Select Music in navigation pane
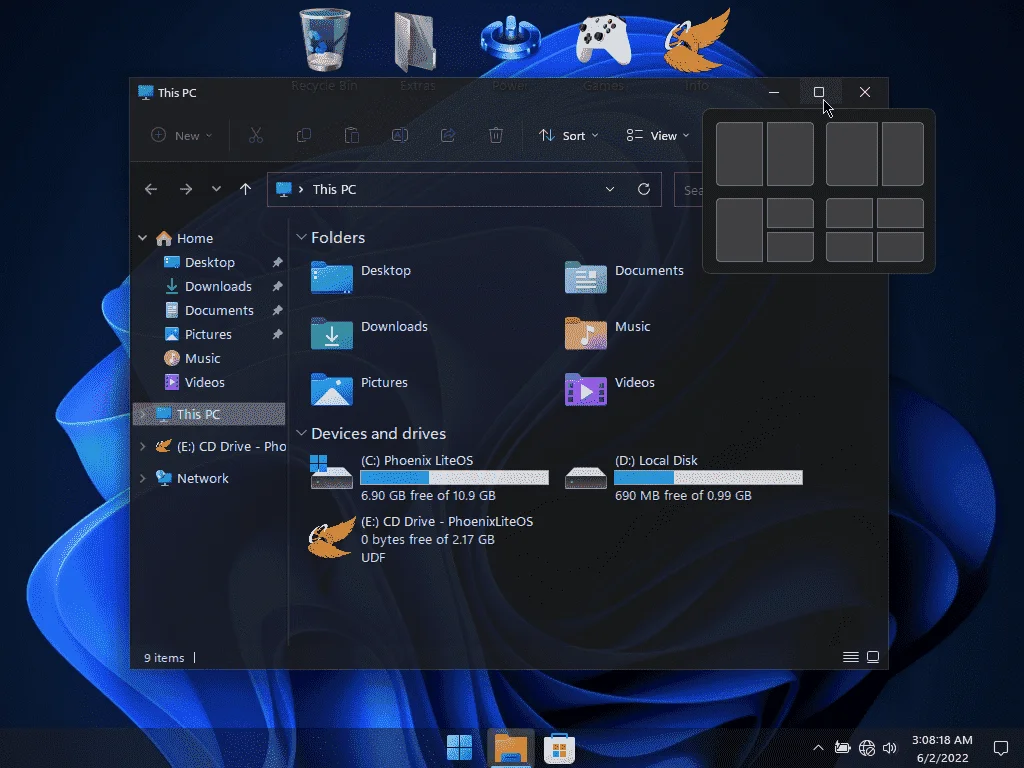 [x=202, y=359]
